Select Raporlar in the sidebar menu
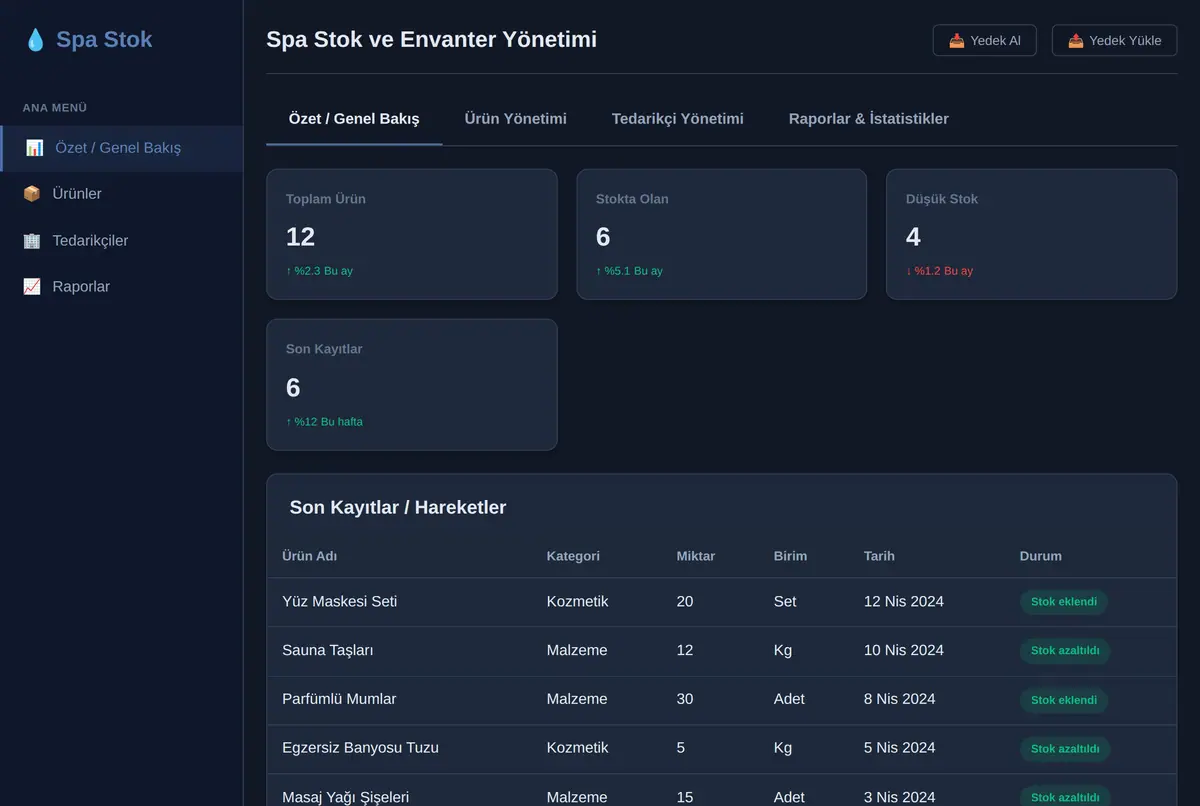Screen dimensions: 1200x806 tap(121, 287)
